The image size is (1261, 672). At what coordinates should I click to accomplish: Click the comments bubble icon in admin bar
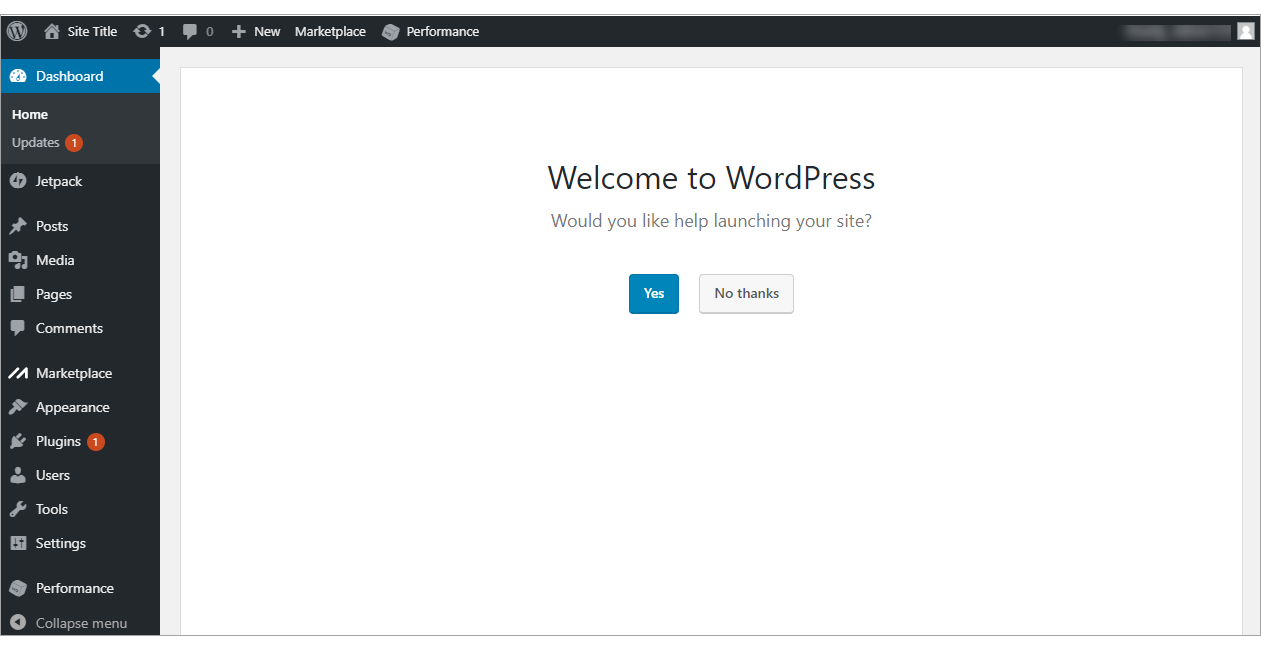coord(190,31)
